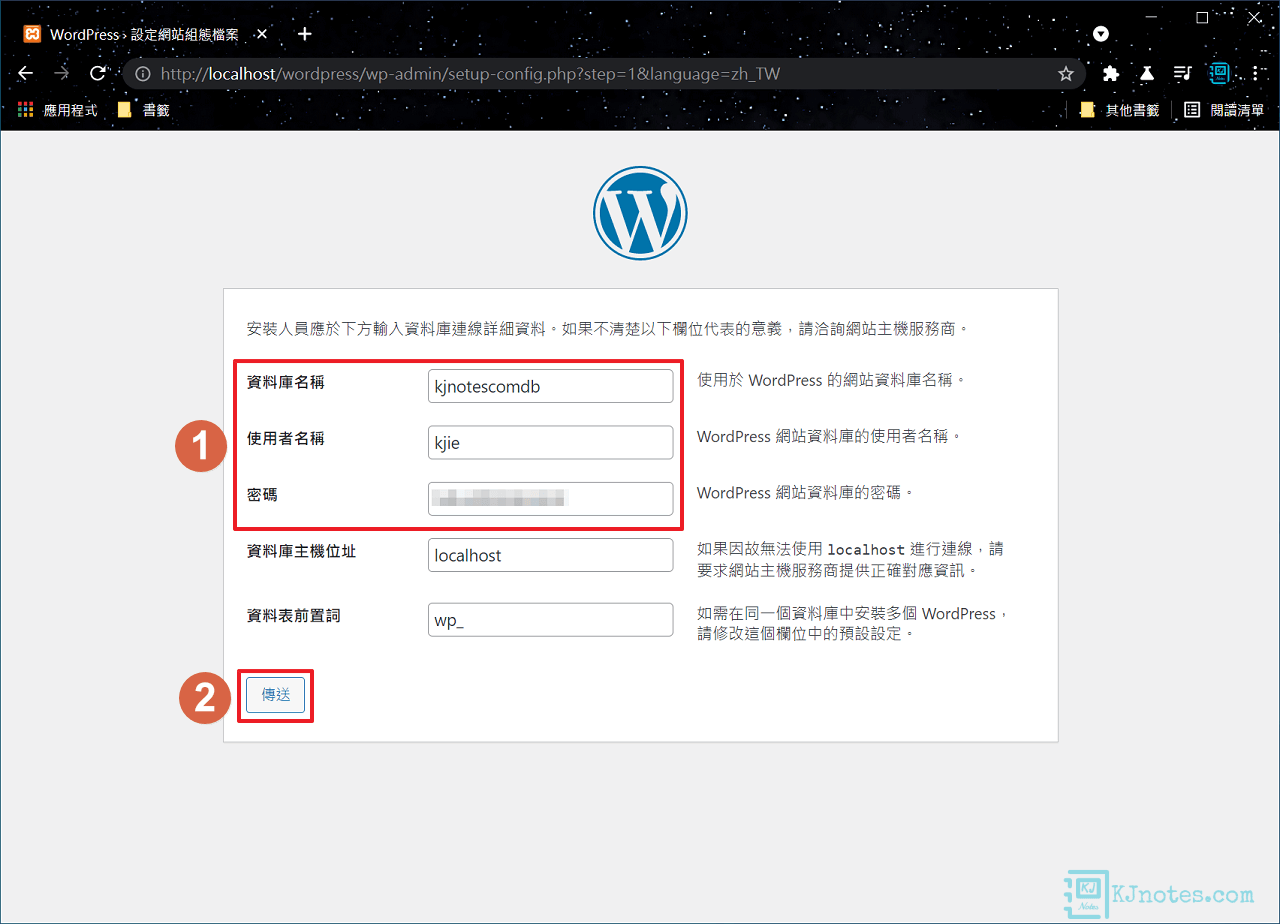Select the WordPress 設定網站組態檔案 tab
The image size is (1280, 924).
click(145, 34)
